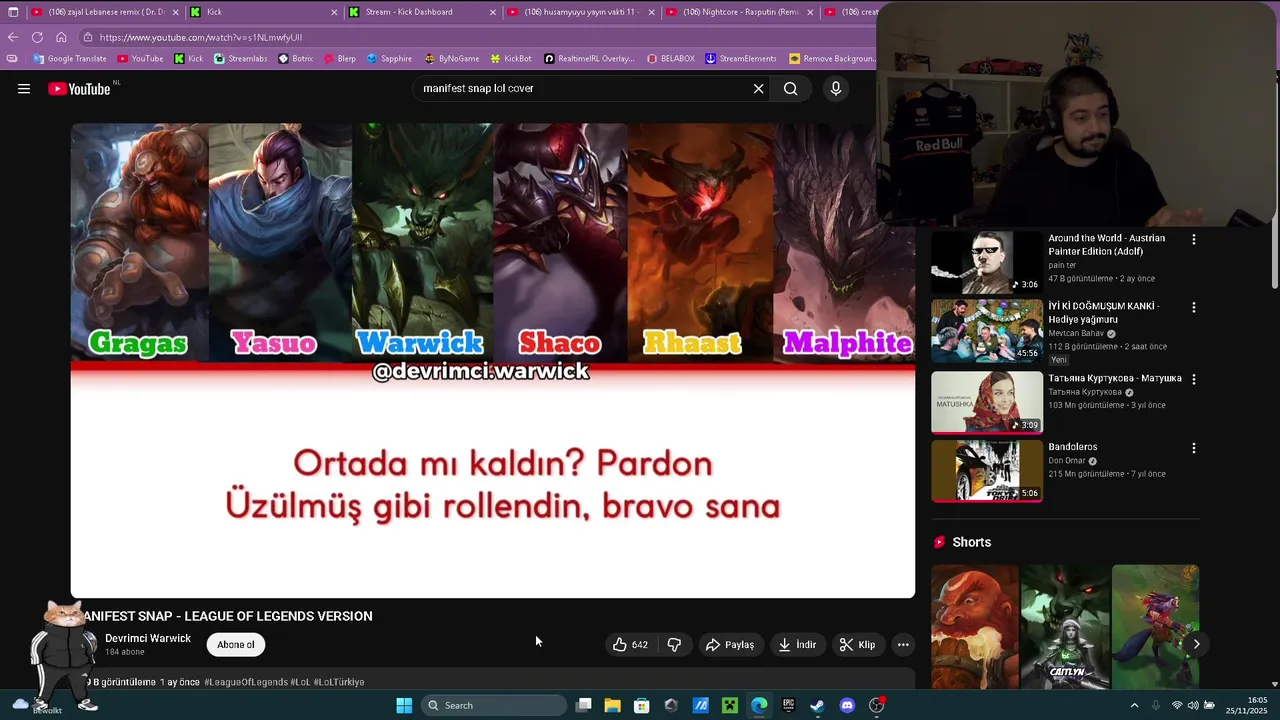Viewport: 1280px width, 720px height.
Task: Open options menu for İYİ Kİ DOĞMUŞUM video
Action: tap(1193, 308)
